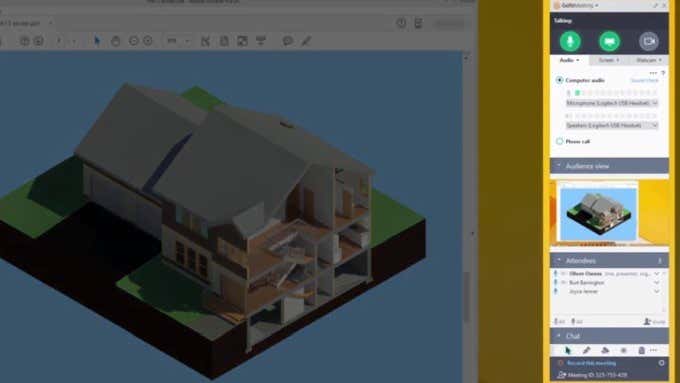Click the speaker volume level meter
The image size is (680, 383).
[x=611, y=116]
